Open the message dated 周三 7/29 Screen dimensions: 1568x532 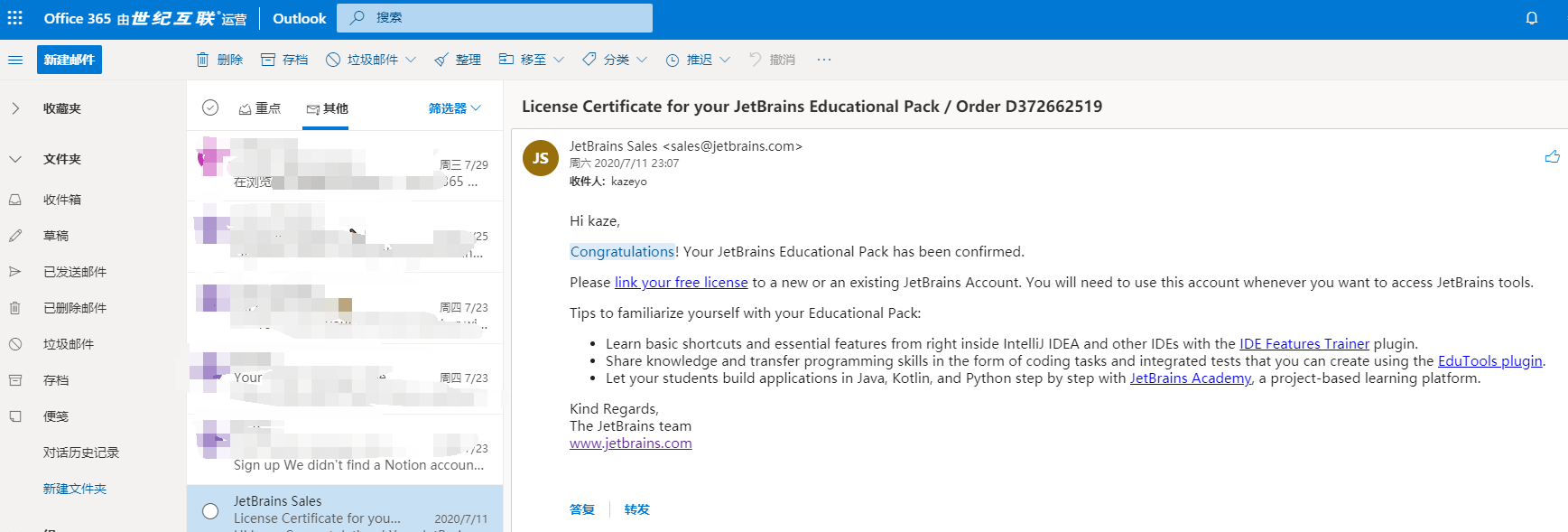(x=345, y=166)
